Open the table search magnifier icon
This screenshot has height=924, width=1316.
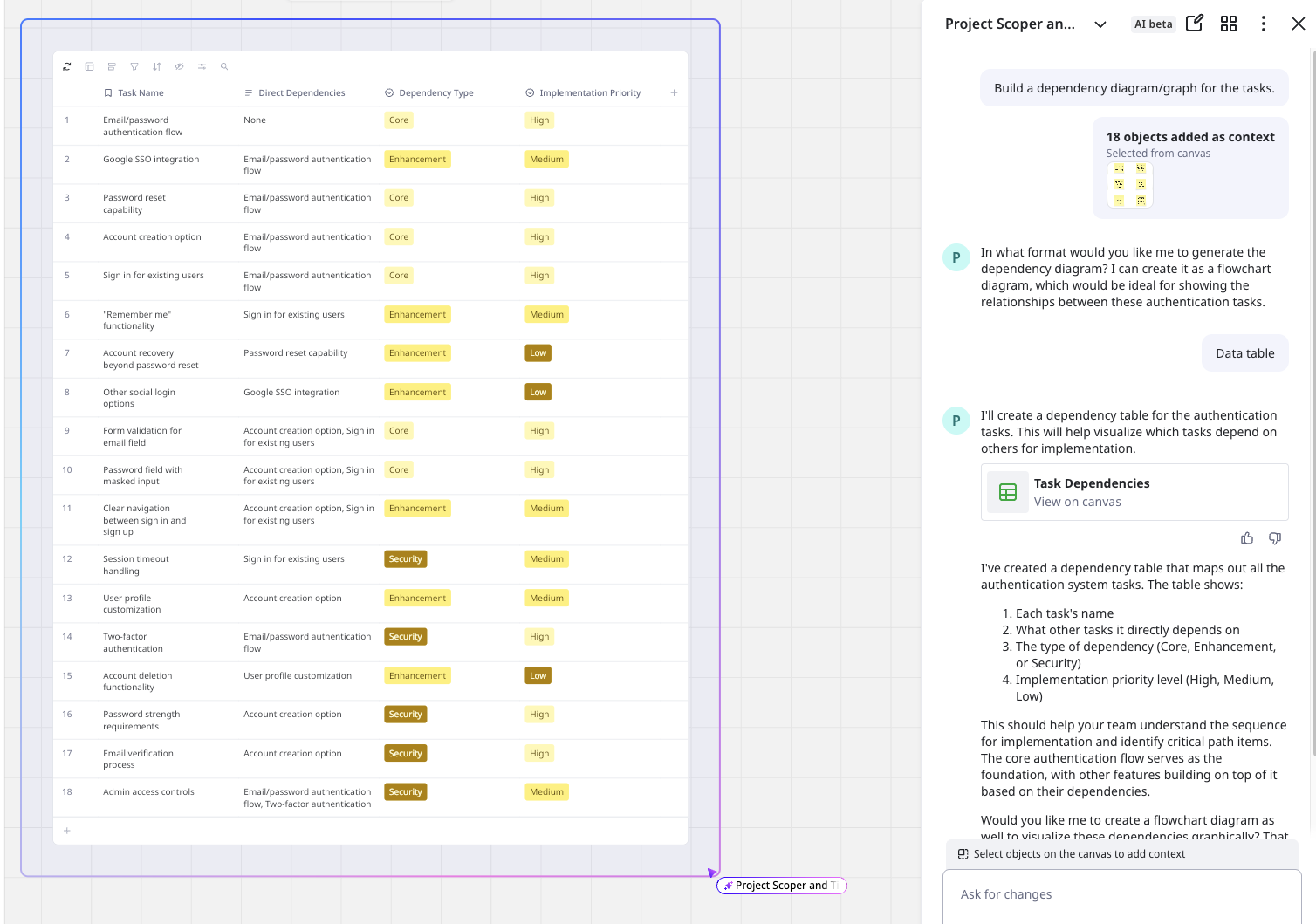point(224,66)
